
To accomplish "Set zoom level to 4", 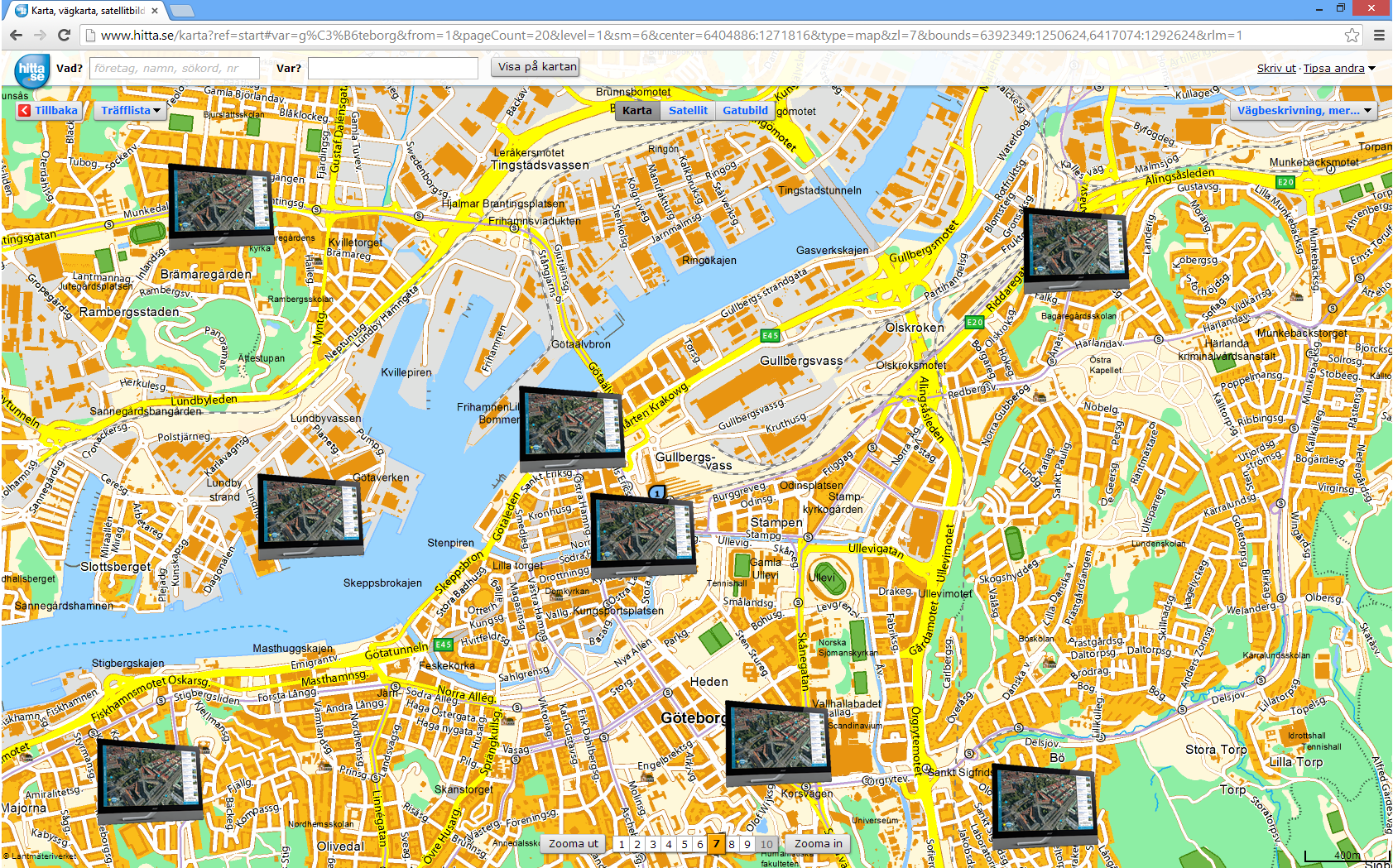I will coord(669,845).
